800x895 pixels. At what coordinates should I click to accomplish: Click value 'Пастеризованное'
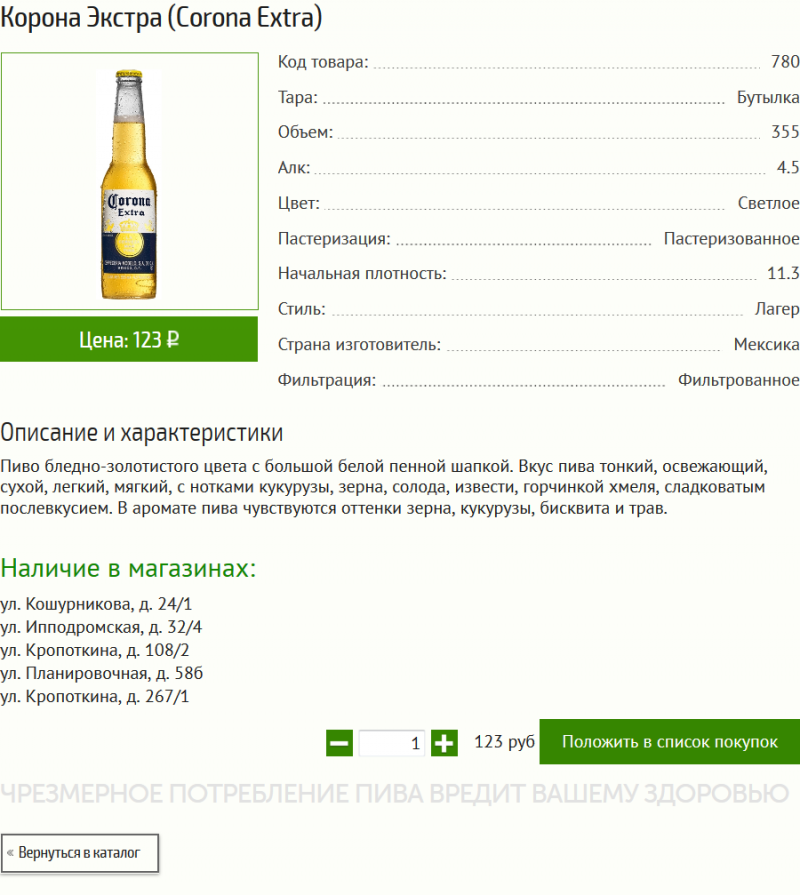pyautogui.click(x=732, y=239)
